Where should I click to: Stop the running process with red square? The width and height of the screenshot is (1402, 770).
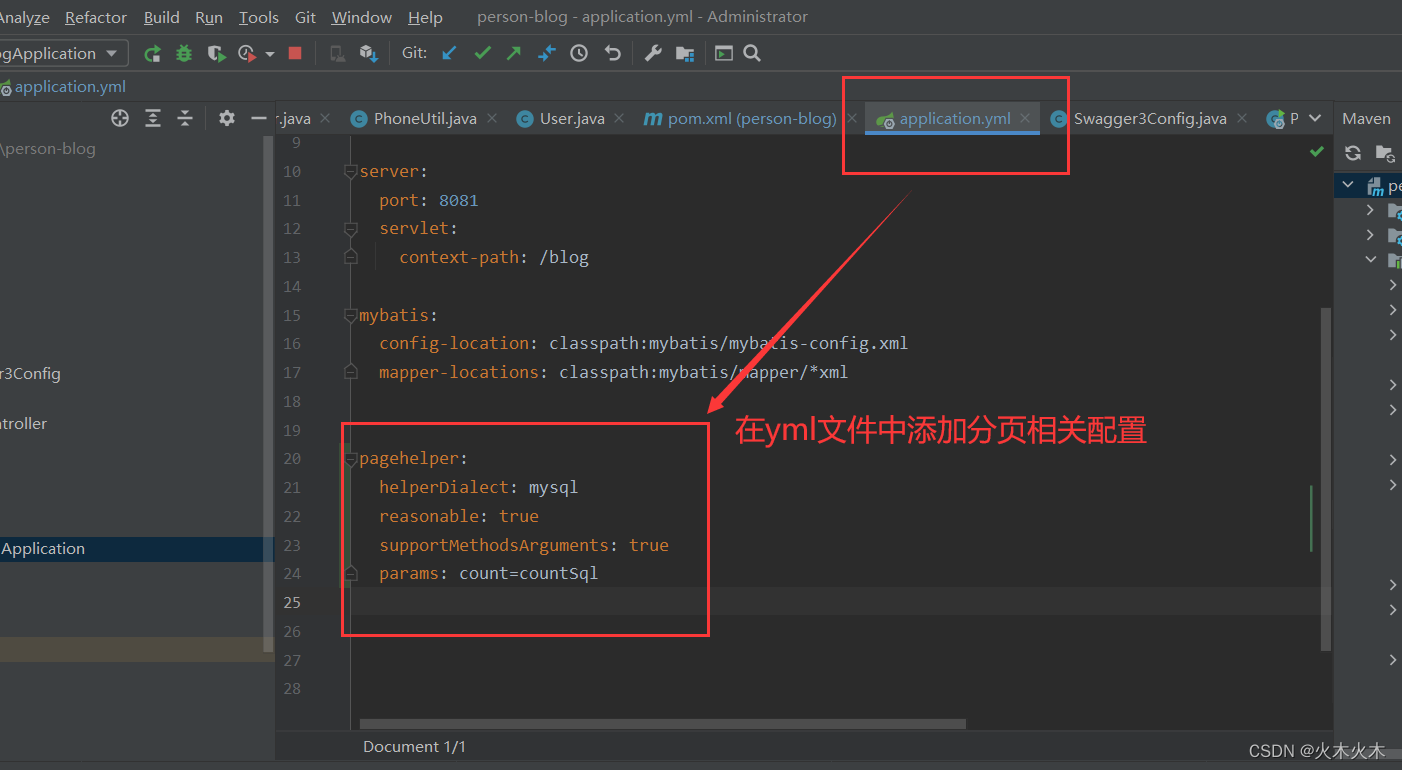click(x=295, y=54)
